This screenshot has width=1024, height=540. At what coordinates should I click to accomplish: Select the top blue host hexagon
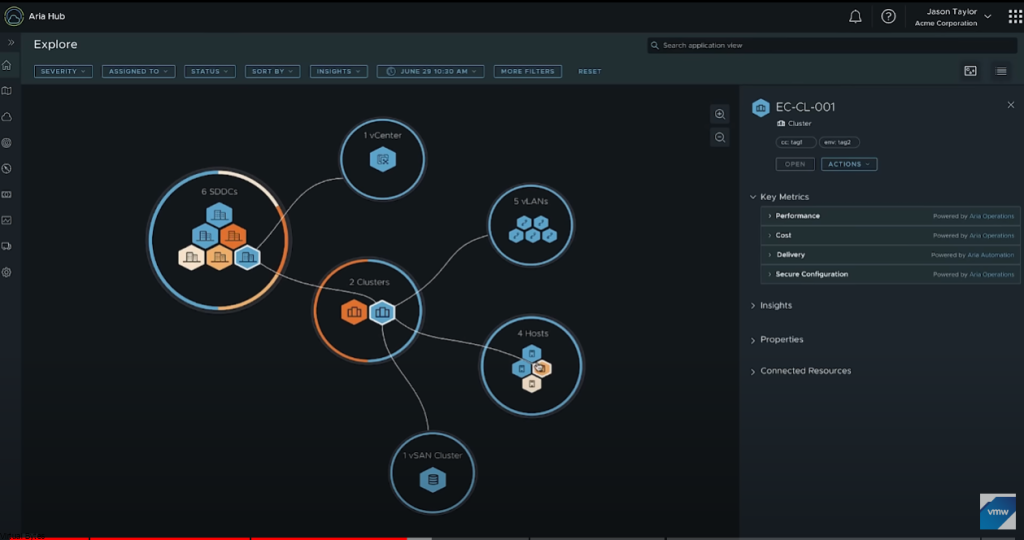point(532,354)
